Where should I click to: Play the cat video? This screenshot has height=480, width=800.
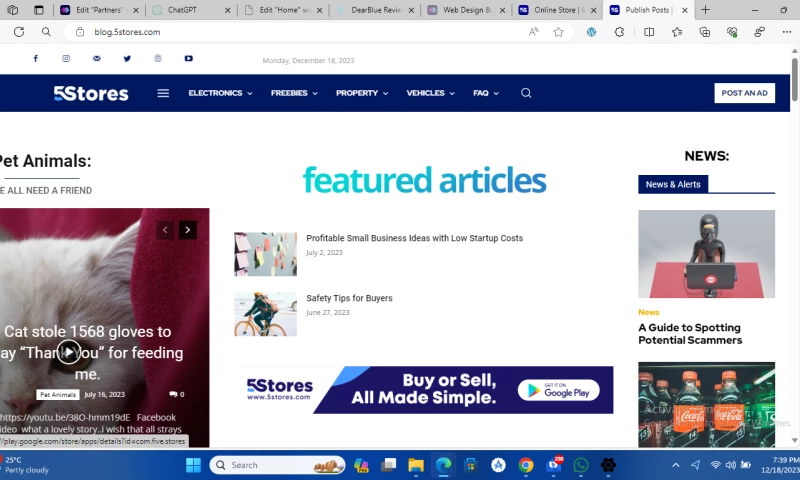point(68,352)
